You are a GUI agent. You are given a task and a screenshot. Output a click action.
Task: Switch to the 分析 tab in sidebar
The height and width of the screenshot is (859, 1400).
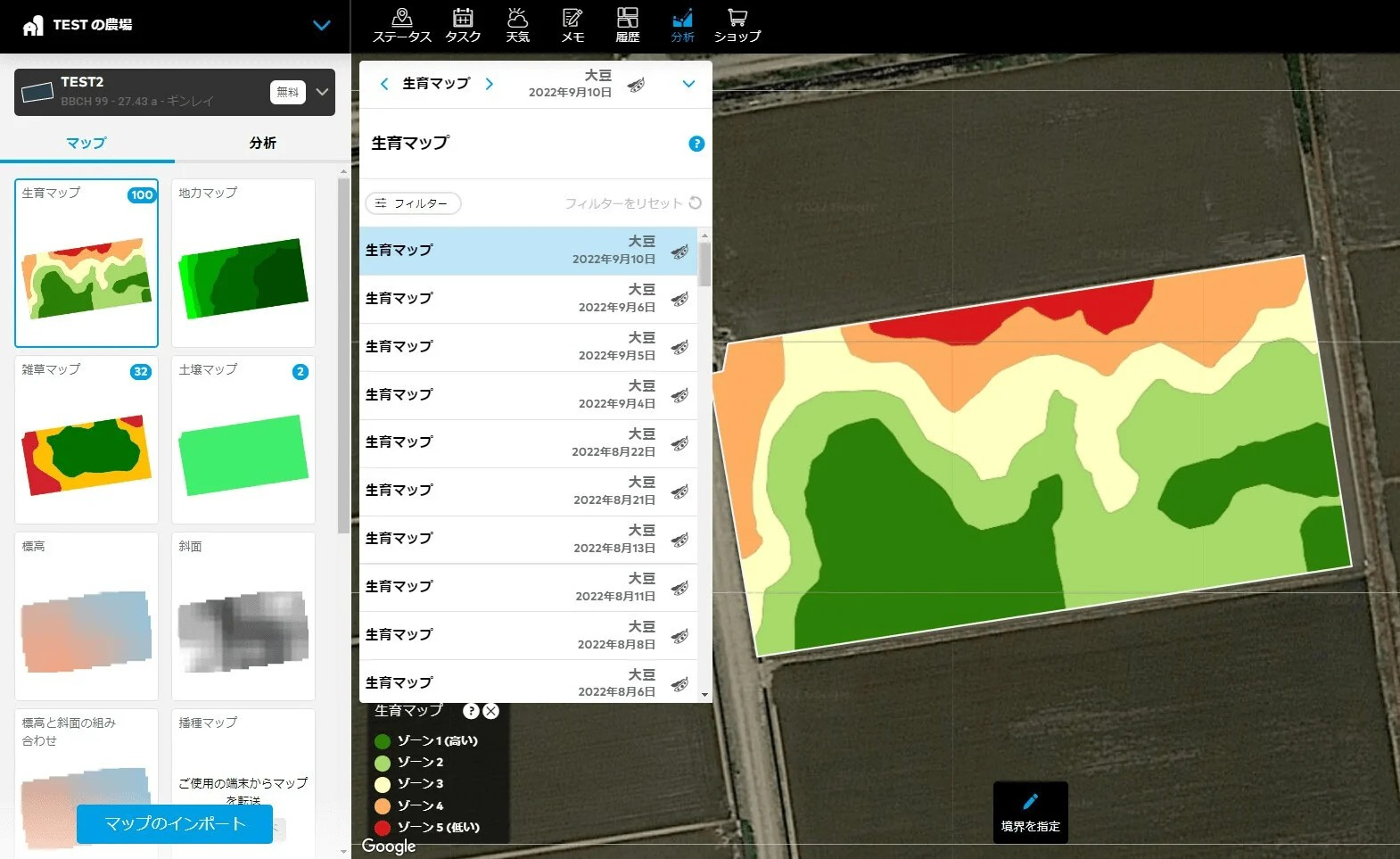click(262, 143)
